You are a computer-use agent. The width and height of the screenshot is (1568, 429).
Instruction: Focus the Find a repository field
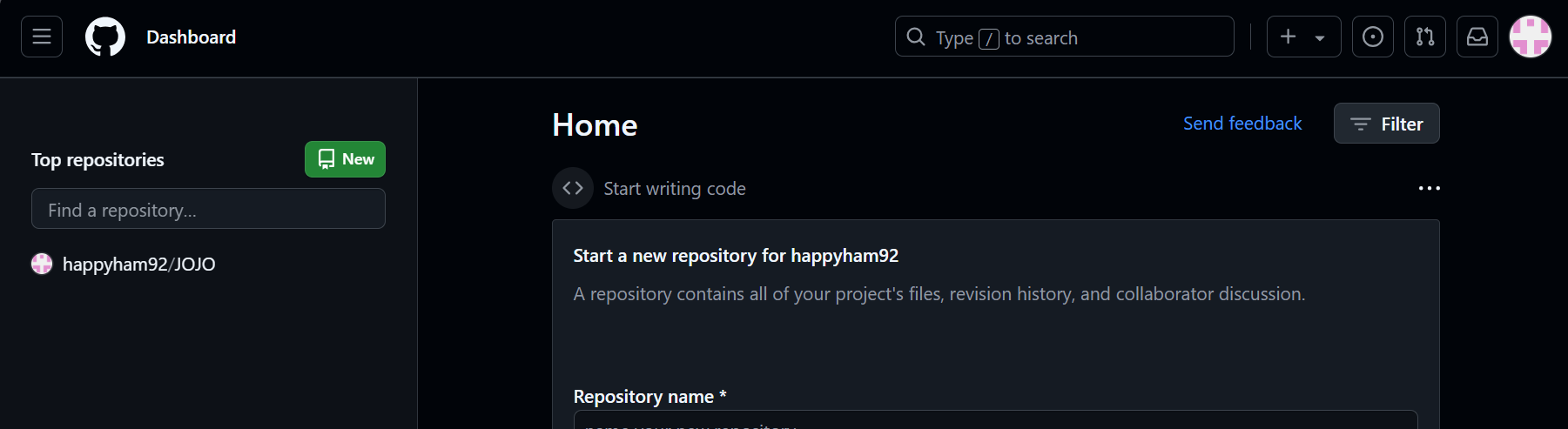(208, 210)
